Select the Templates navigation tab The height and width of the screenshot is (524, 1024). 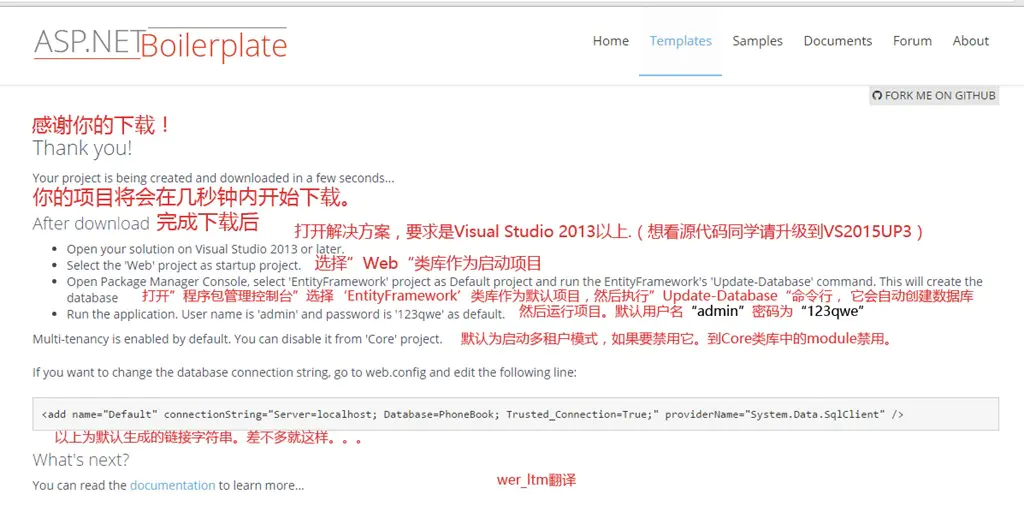click(680, 41)
